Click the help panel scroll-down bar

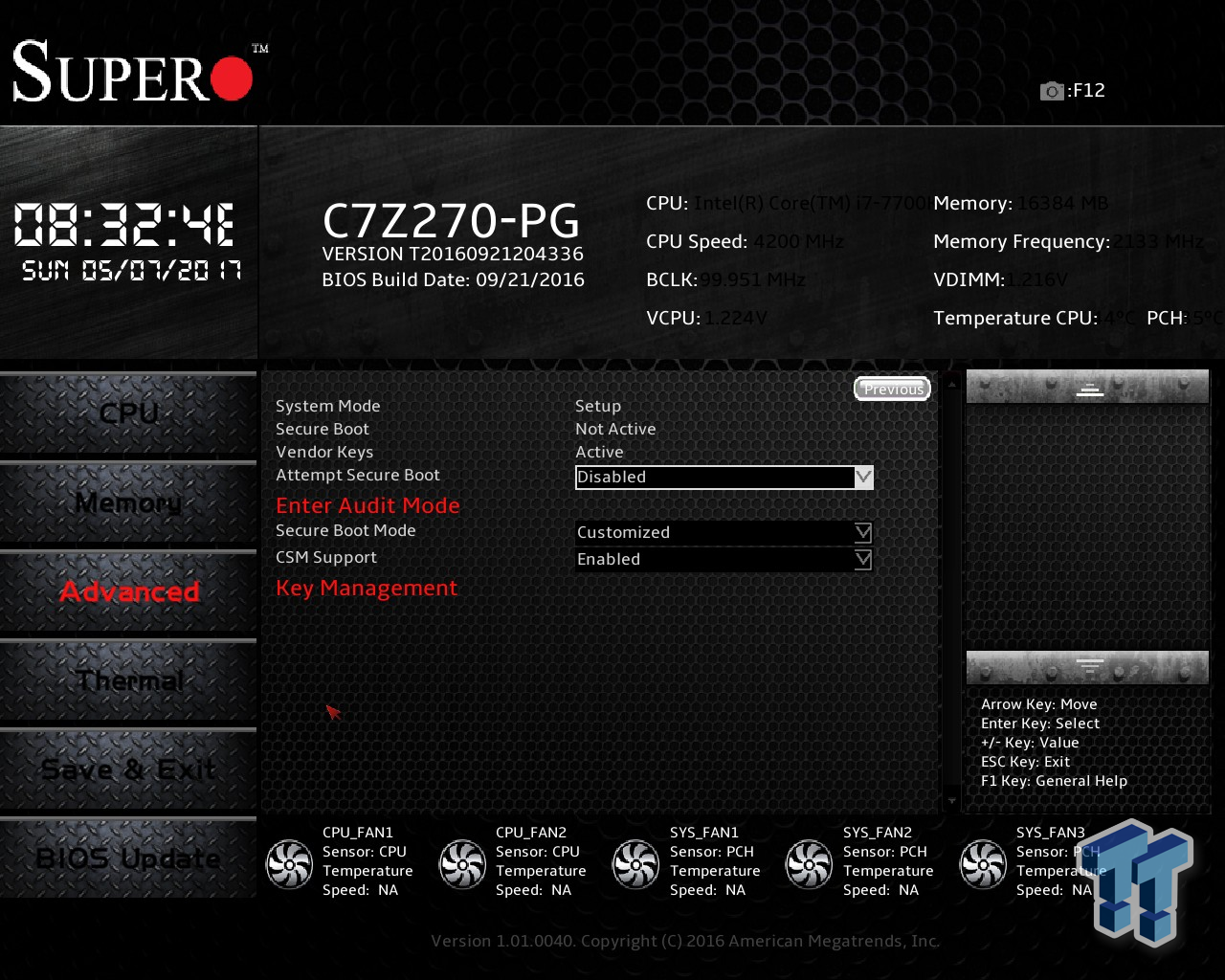click(1088, 667)
